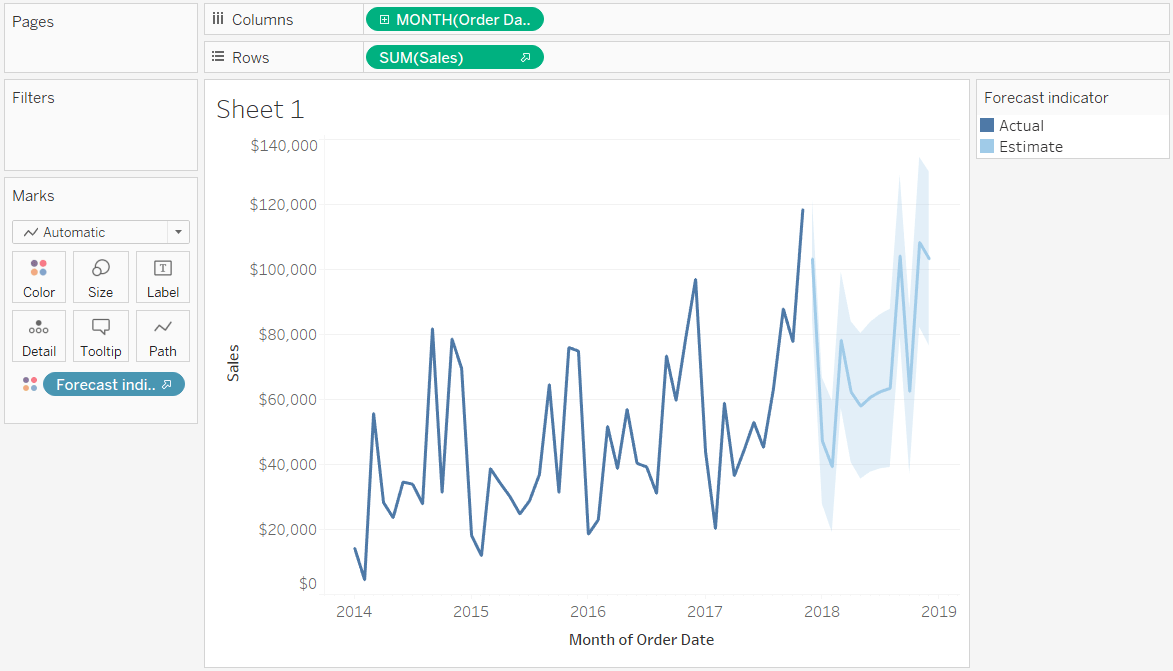Open the Color property in the Marks card
The image size is (1173, 671).
click(38, 277)
